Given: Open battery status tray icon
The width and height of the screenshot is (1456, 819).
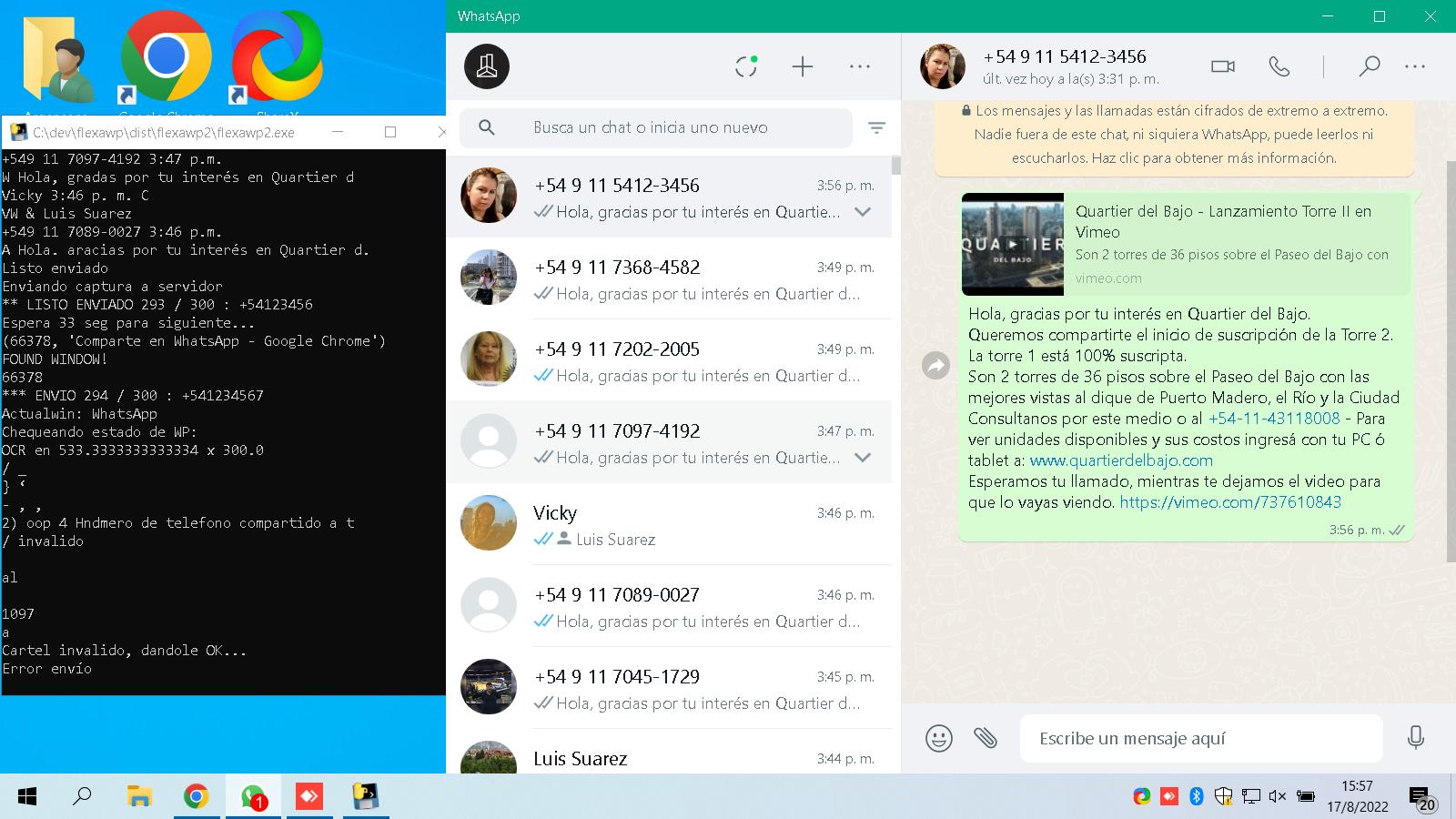Looking at the screenshot, I should (x=1305, y=797).
